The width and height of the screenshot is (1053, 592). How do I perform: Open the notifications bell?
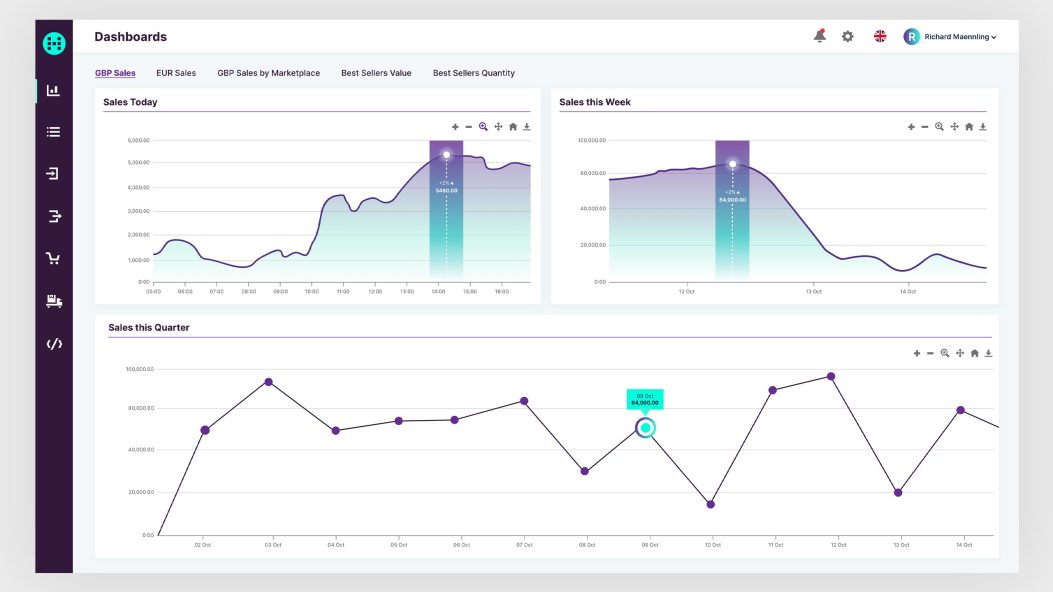coord(819,37)
